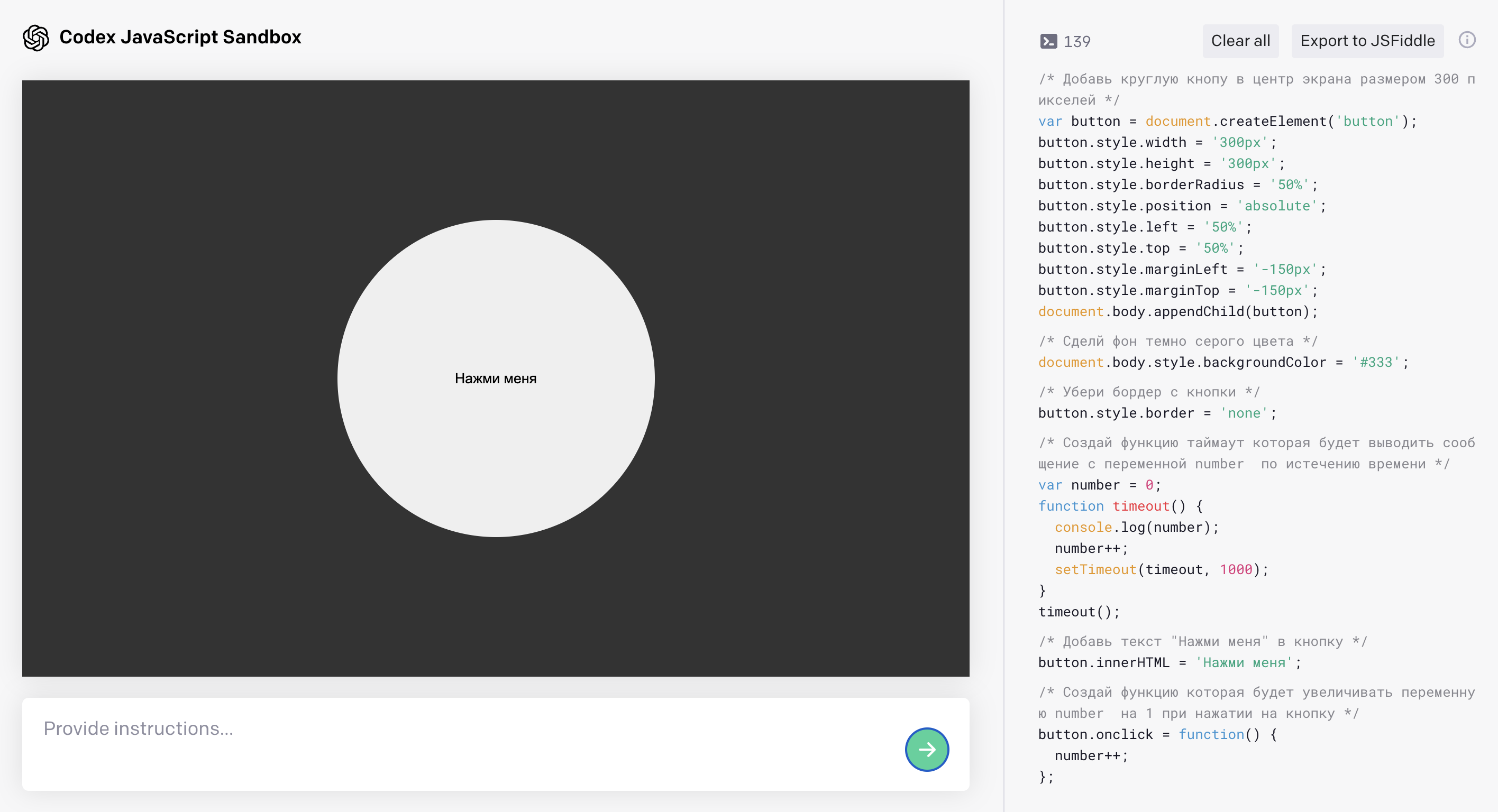Click the comment 'Убери бордер с кнопки'

point(1149,392)
